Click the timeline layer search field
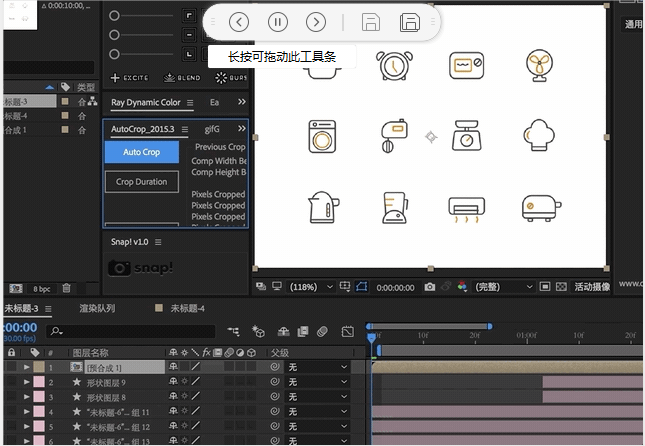Viewport: 645px width, 446px height. [x=130, y=330]
